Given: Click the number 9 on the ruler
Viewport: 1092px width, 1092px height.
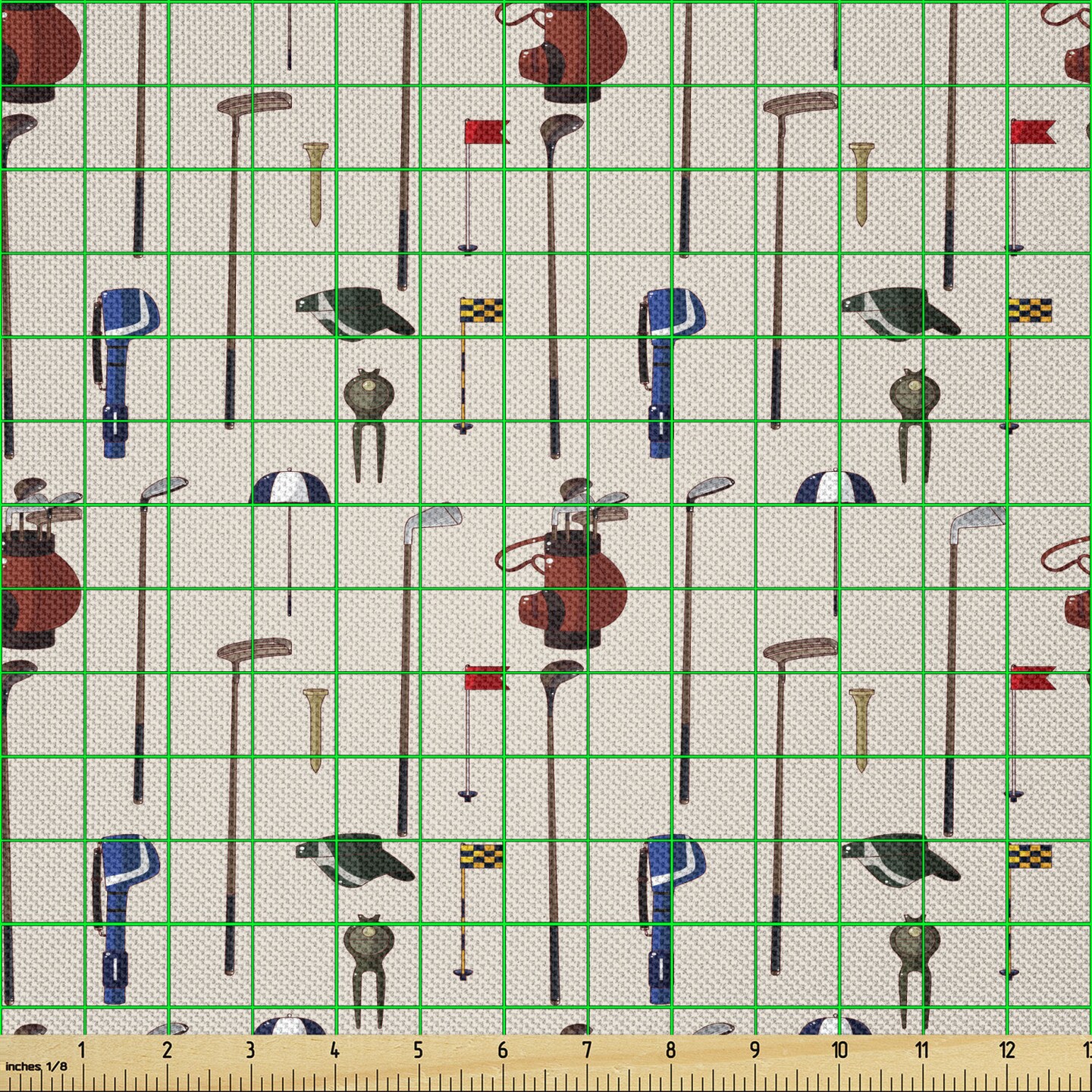Looking at the screenshot, I should pos(755,1050).
